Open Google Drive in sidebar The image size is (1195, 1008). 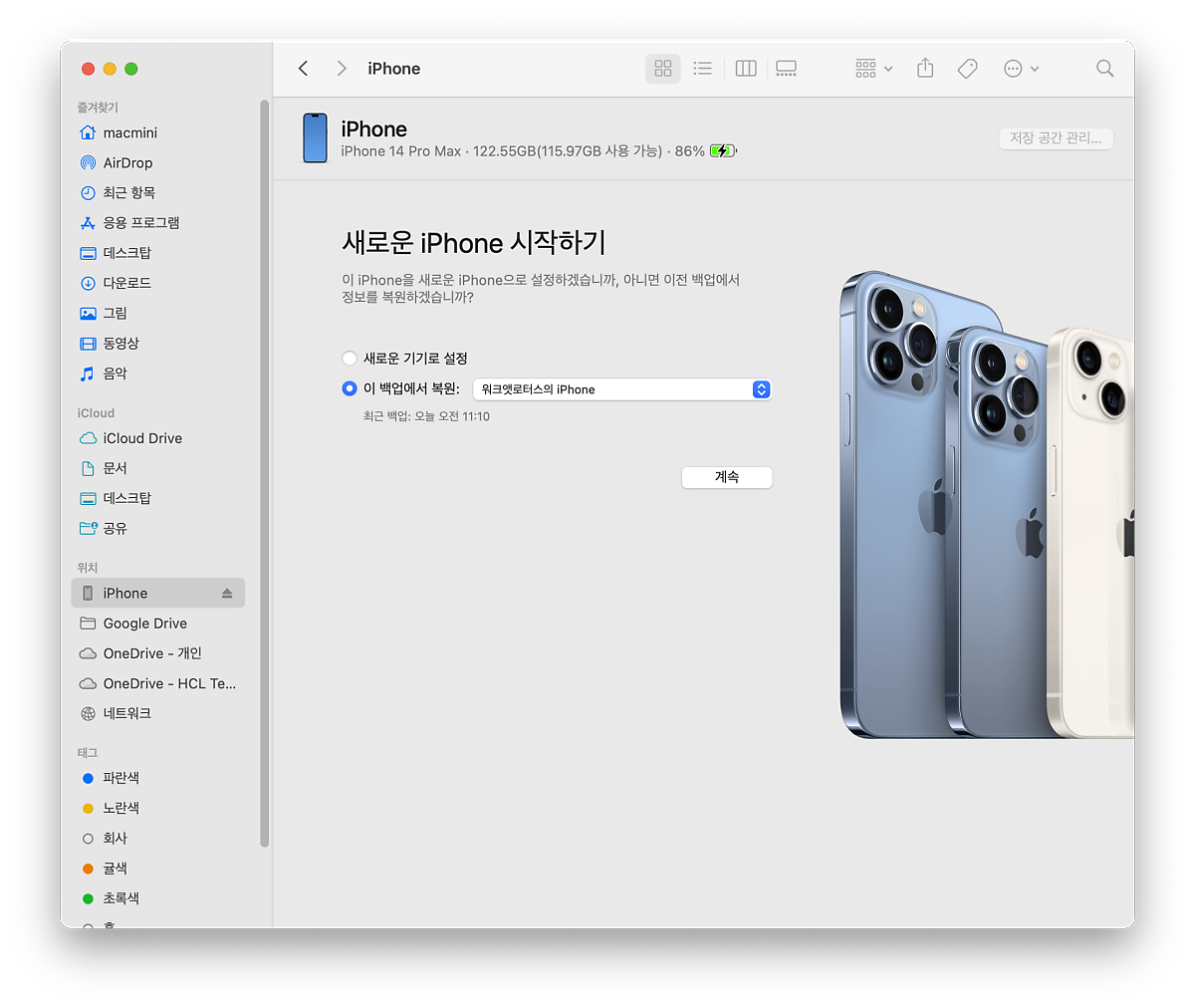tap(158, 624)
